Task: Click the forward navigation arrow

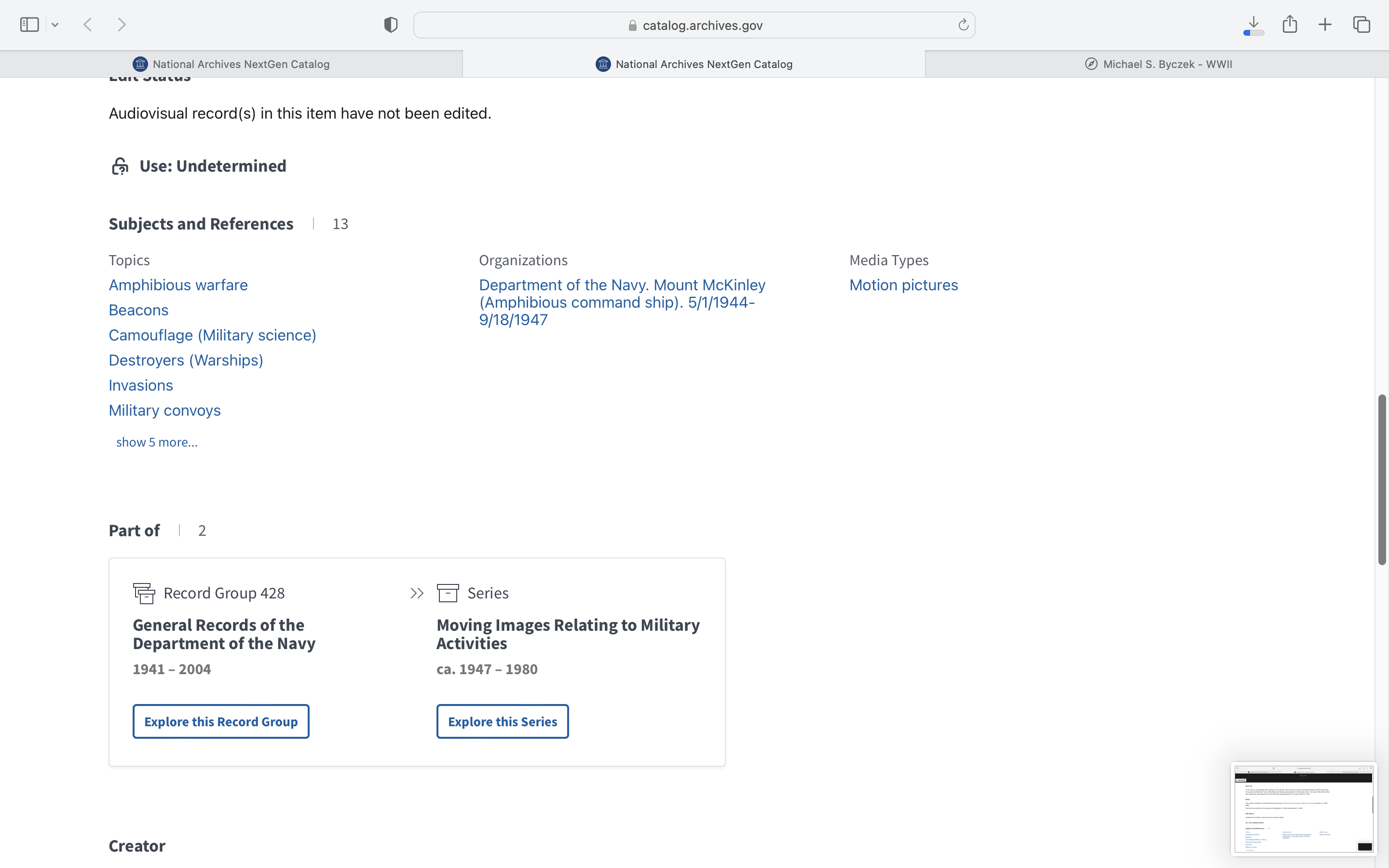Action: (x=122, y=25)
